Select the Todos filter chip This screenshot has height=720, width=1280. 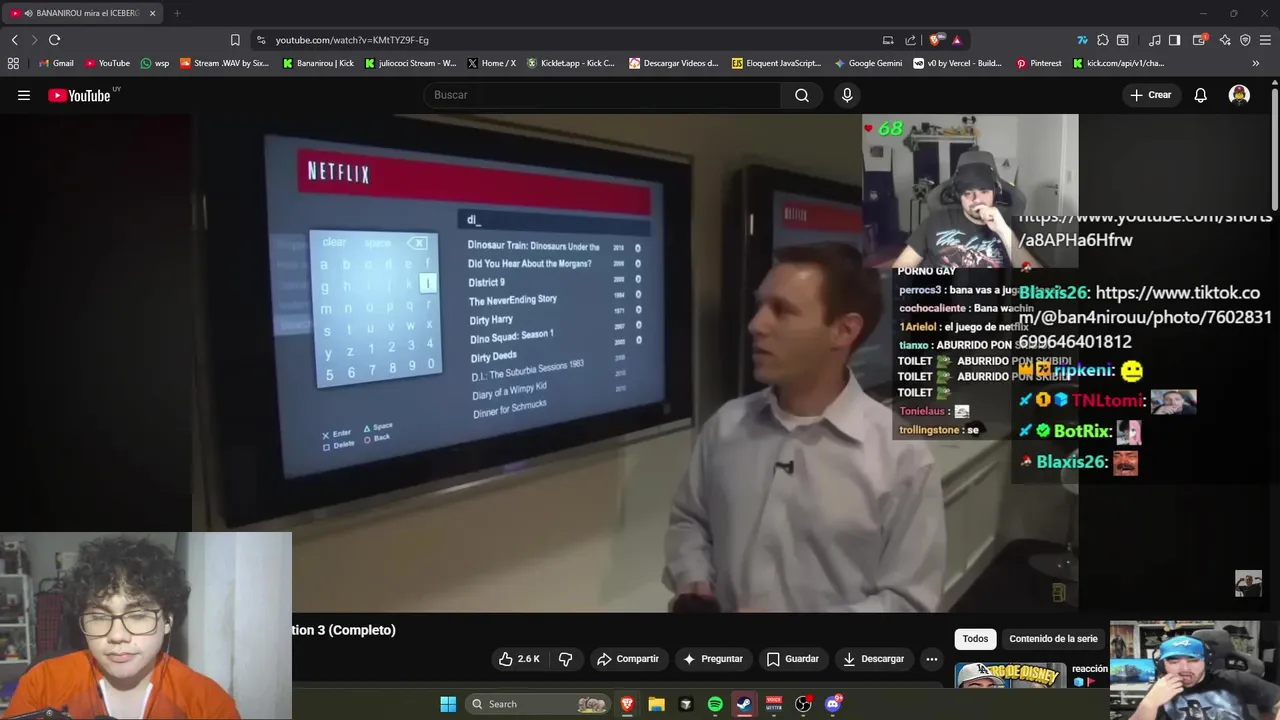(x=975, y=639)
